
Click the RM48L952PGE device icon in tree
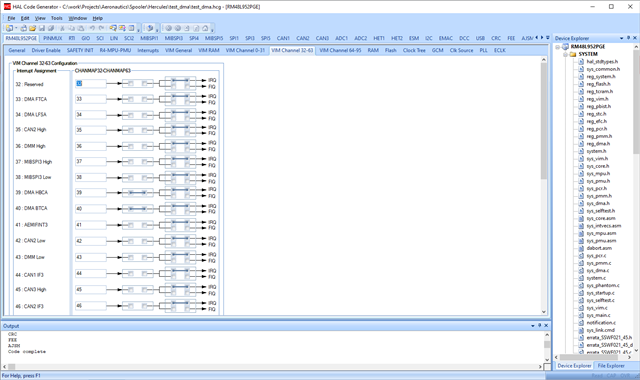coord(565,47)
